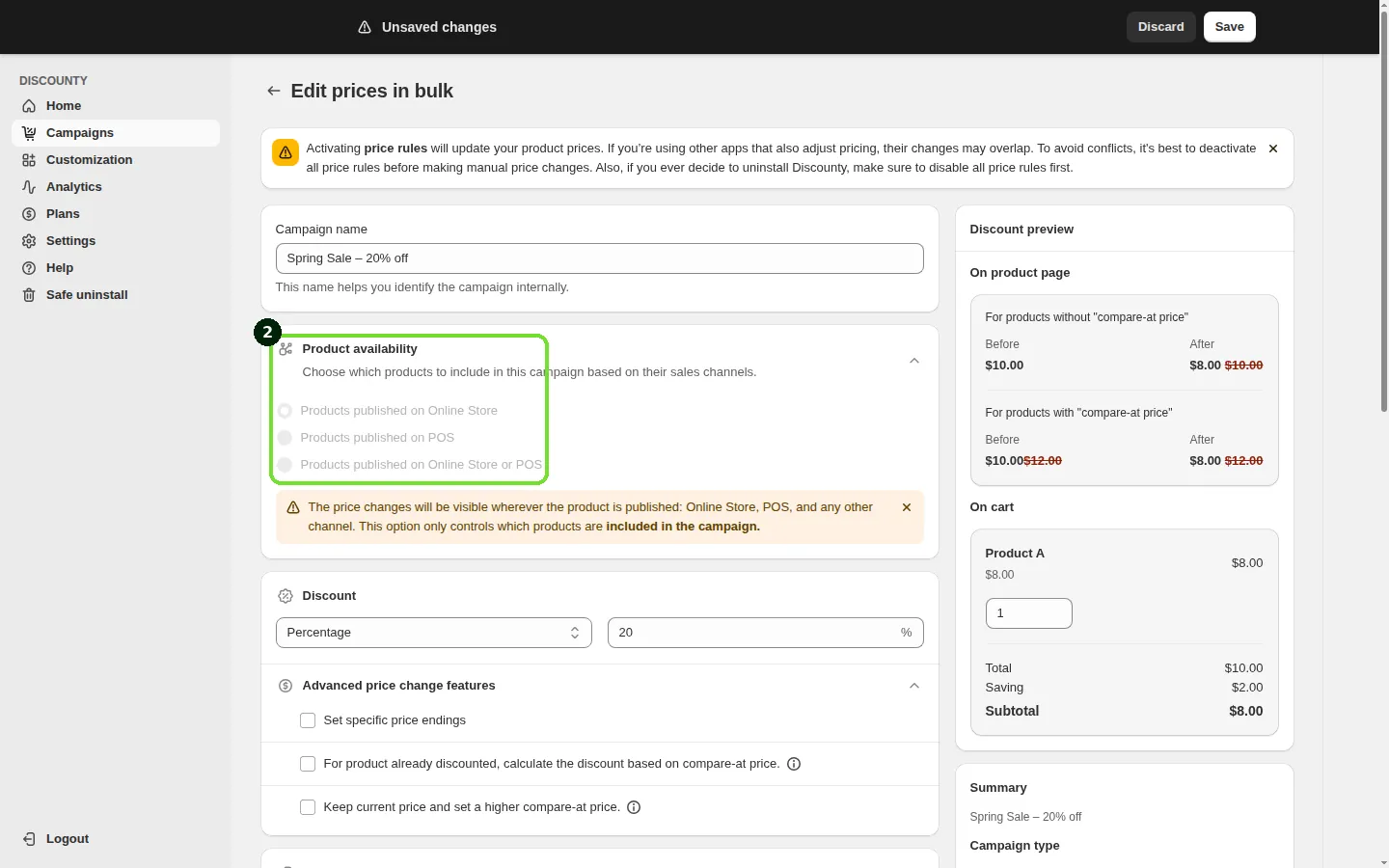Click the Product A name in cart preview
The width and height of the screenshot is (1389, 868).
tap(1015, 554)
